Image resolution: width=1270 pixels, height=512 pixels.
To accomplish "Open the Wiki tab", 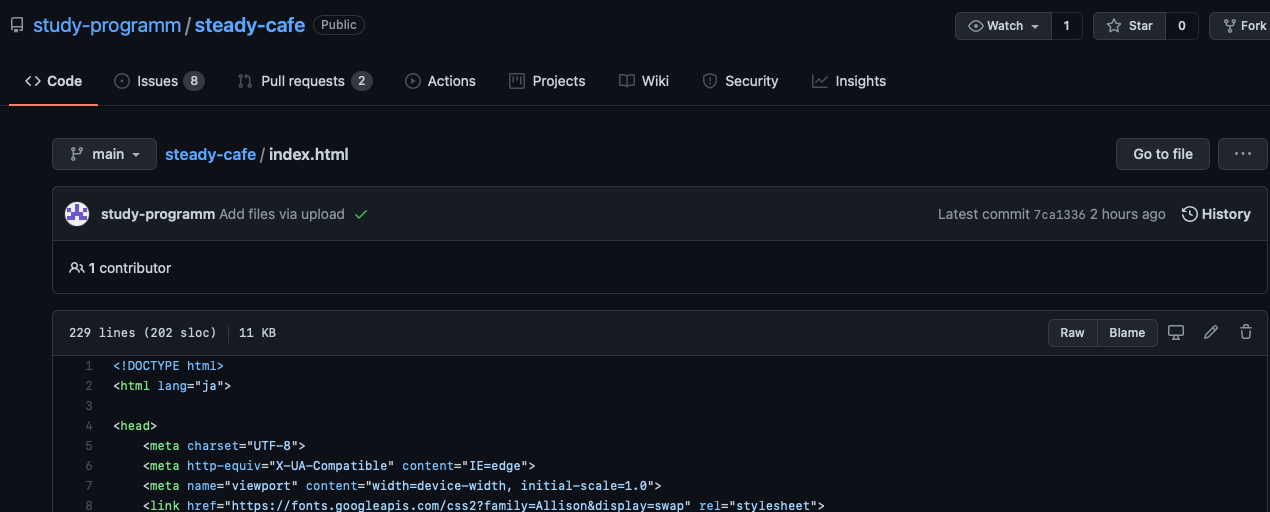I will [644, 81].
